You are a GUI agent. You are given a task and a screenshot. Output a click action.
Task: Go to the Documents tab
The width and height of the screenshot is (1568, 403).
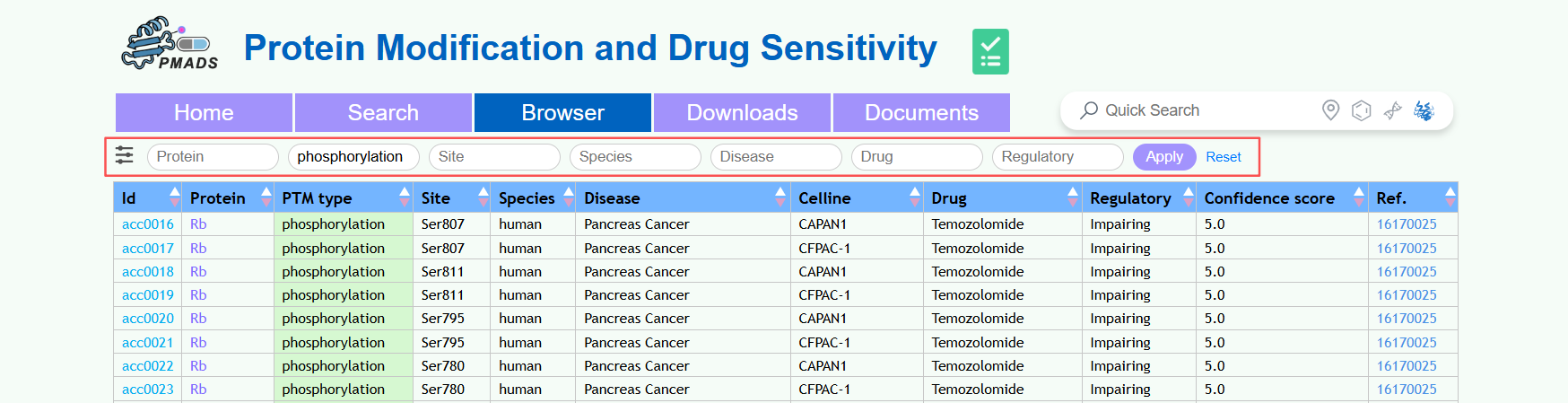pyautogui.click(x=921, y=113)
